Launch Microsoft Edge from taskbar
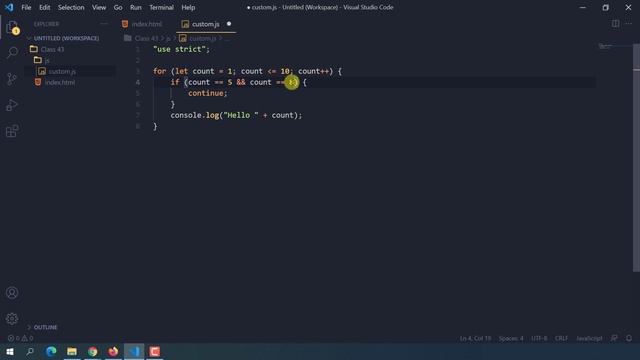Viewport: 640px width, 360px height. 51,351
